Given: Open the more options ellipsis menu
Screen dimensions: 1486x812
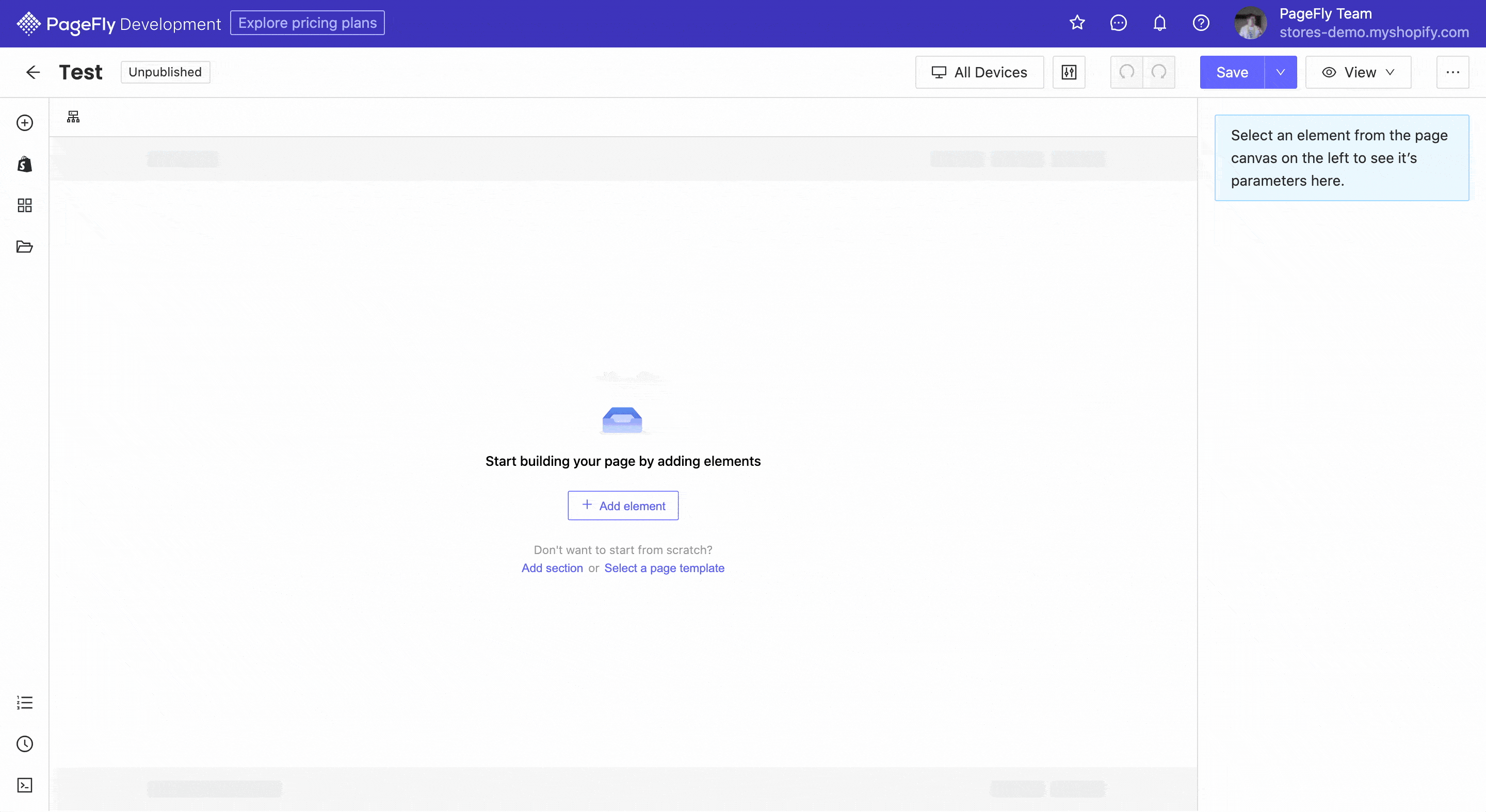Looking at the screenshot, I should pyautogui.click(x=1452, y=72).
